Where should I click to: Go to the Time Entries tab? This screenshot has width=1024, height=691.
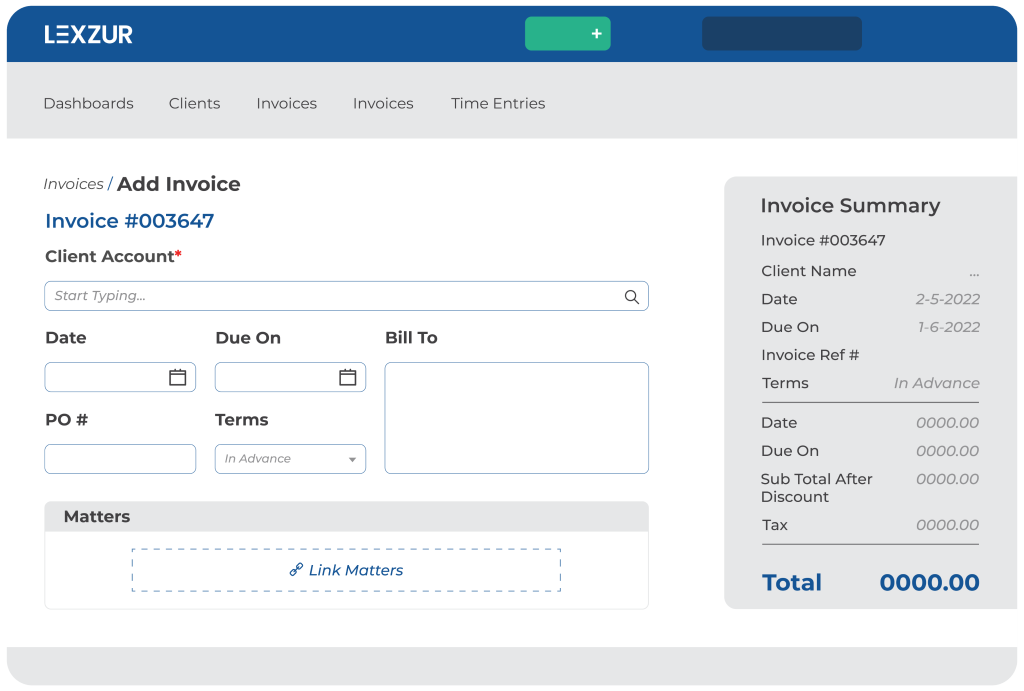[498, 103]
